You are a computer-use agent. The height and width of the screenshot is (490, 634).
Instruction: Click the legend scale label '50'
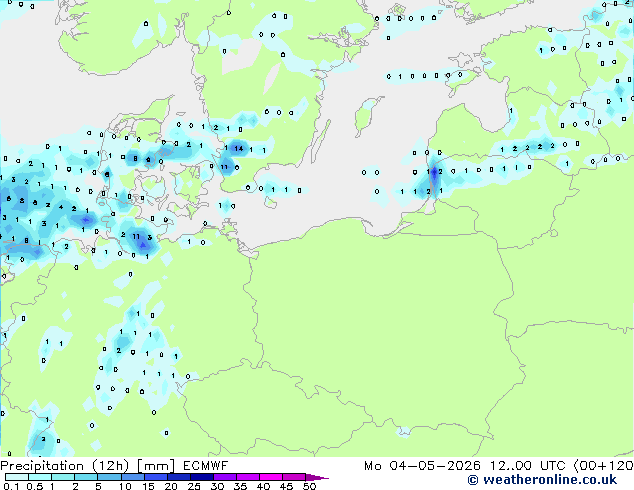[309, 486]
